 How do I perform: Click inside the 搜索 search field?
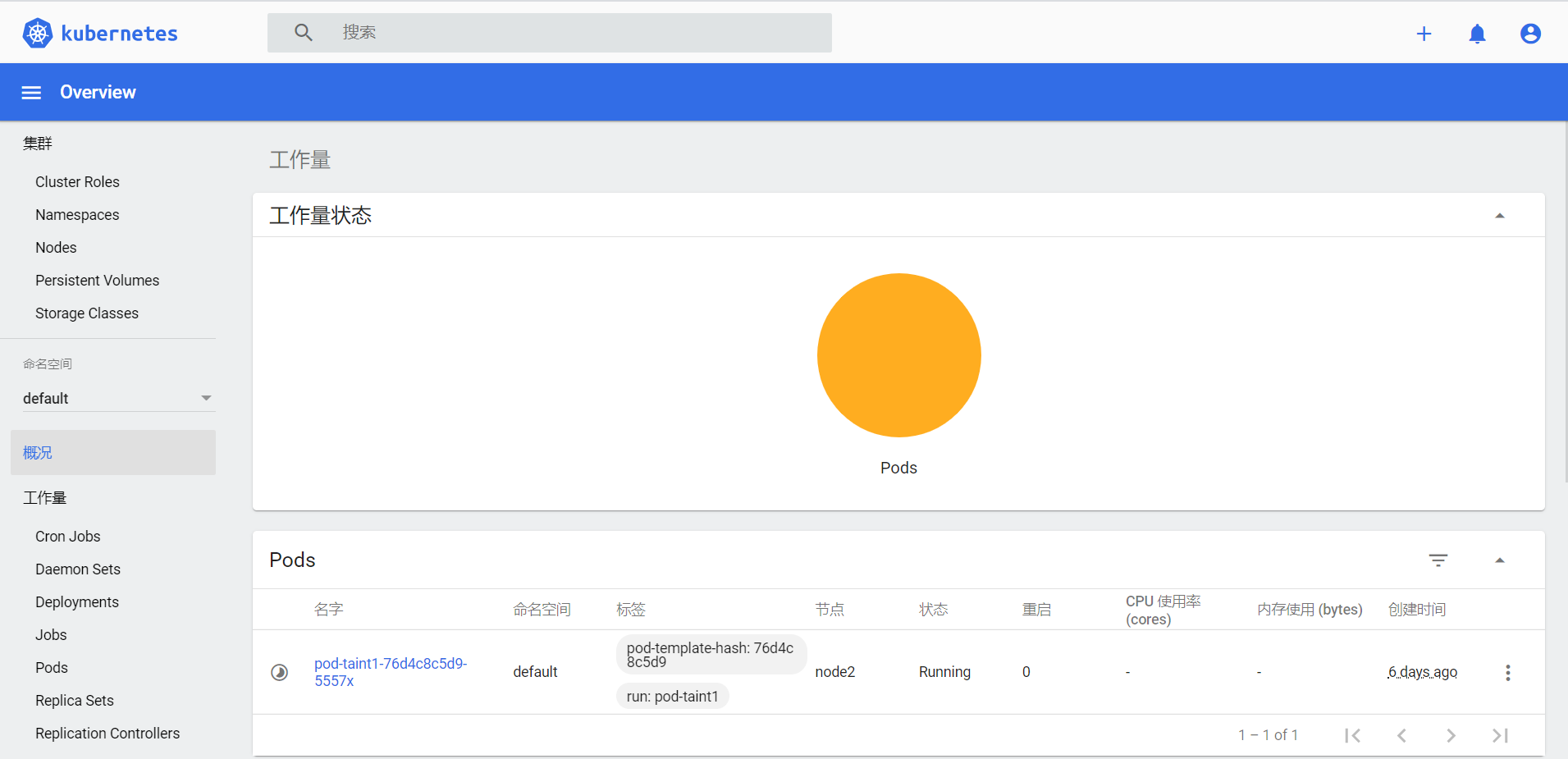click(x=550, y=32)
